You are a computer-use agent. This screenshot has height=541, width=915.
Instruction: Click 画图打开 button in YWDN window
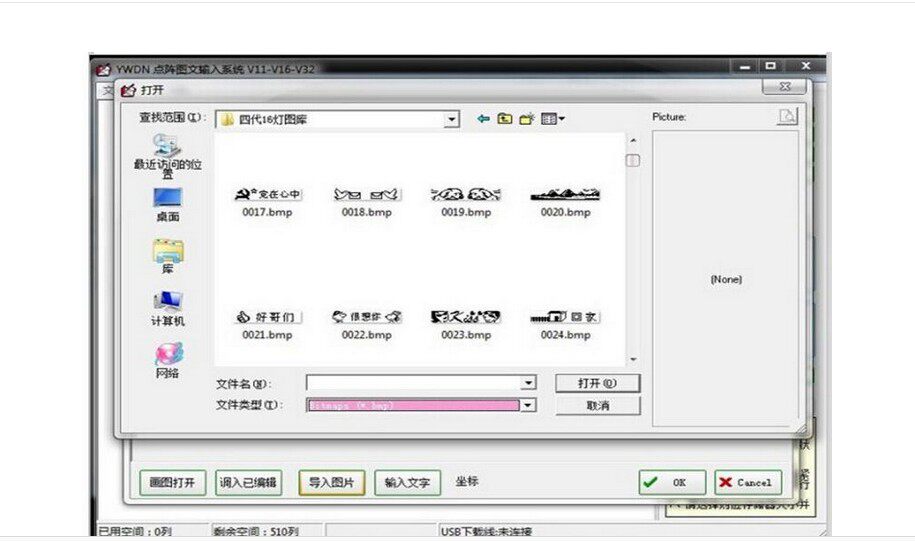[173, 483]
